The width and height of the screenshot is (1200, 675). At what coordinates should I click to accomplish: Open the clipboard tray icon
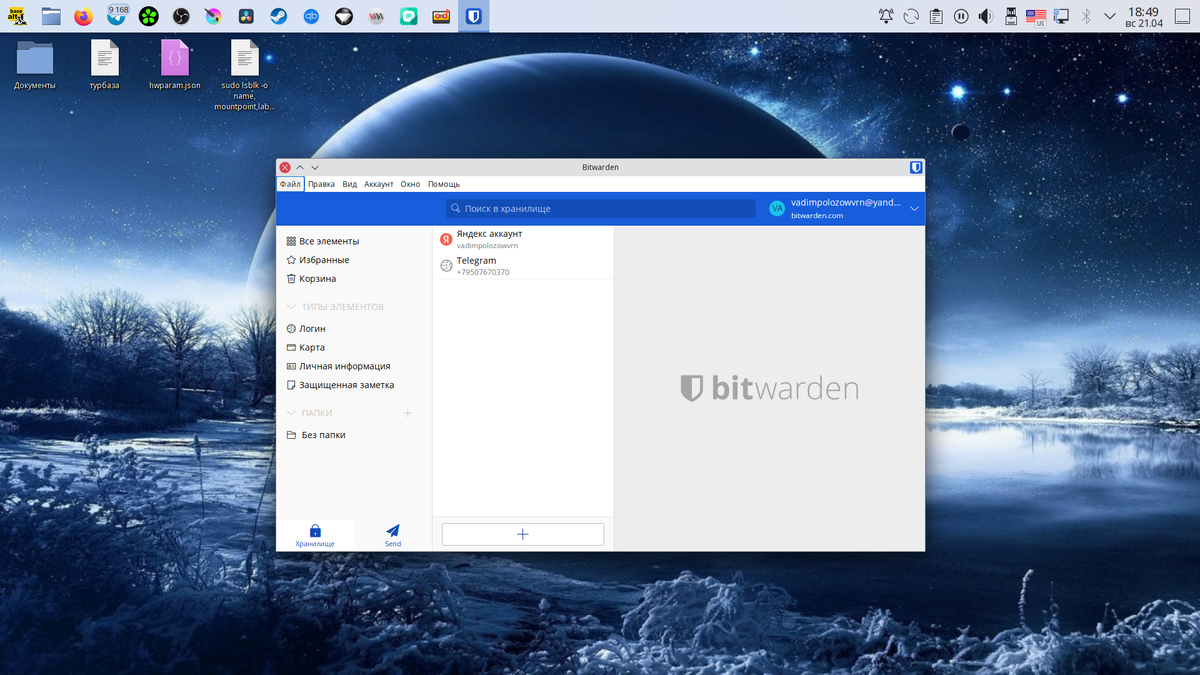[936, 16]
